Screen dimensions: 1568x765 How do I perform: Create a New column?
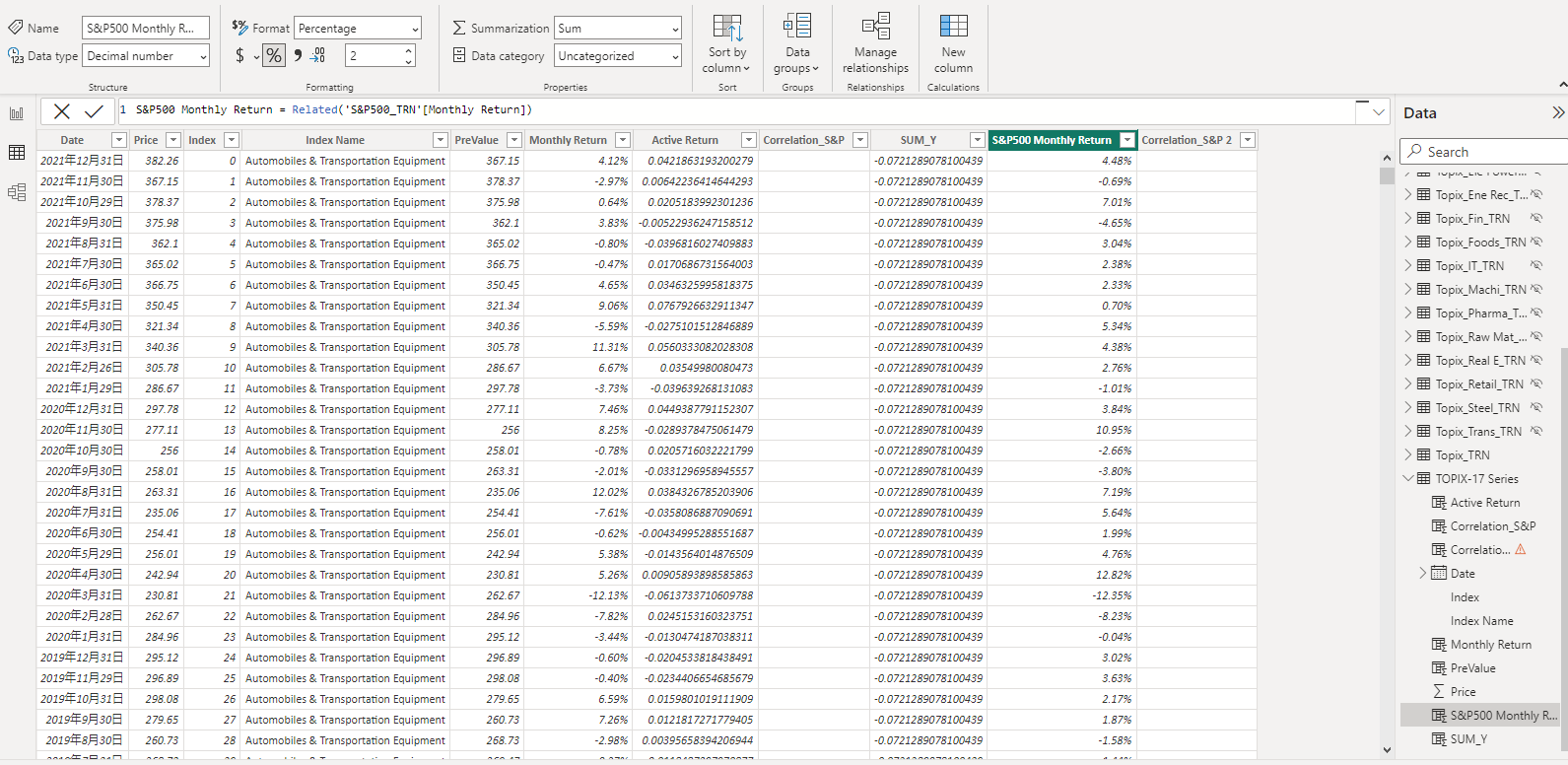953,44
